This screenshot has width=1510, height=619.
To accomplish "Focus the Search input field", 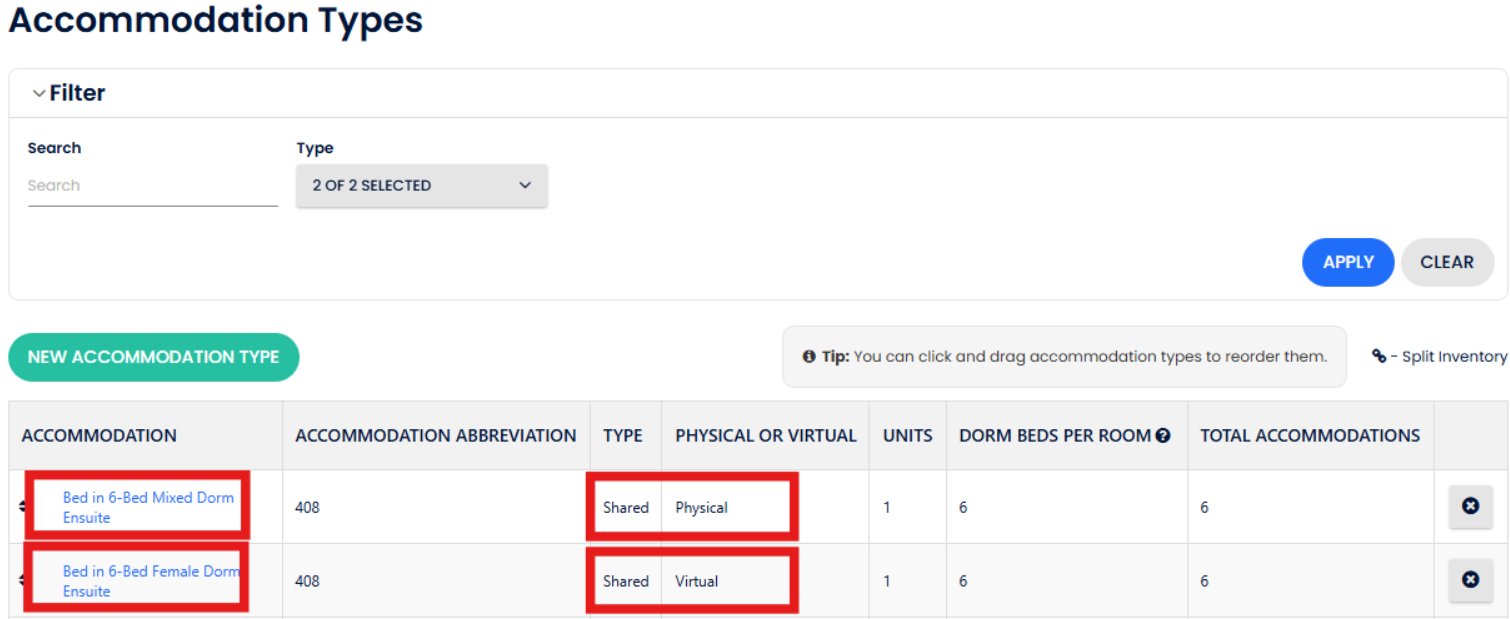I will [152, 186].
